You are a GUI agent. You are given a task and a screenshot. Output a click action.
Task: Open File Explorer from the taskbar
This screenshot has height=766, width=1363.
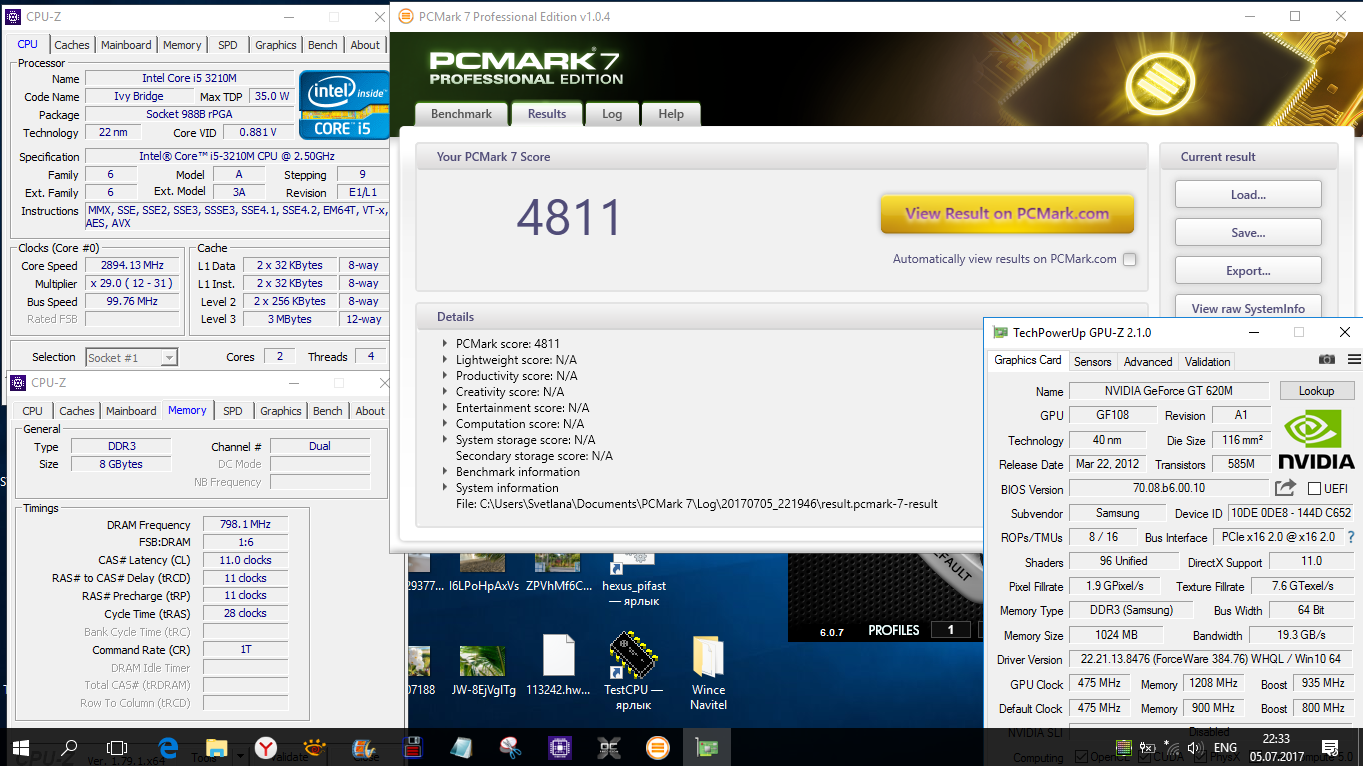coord(216,747)
